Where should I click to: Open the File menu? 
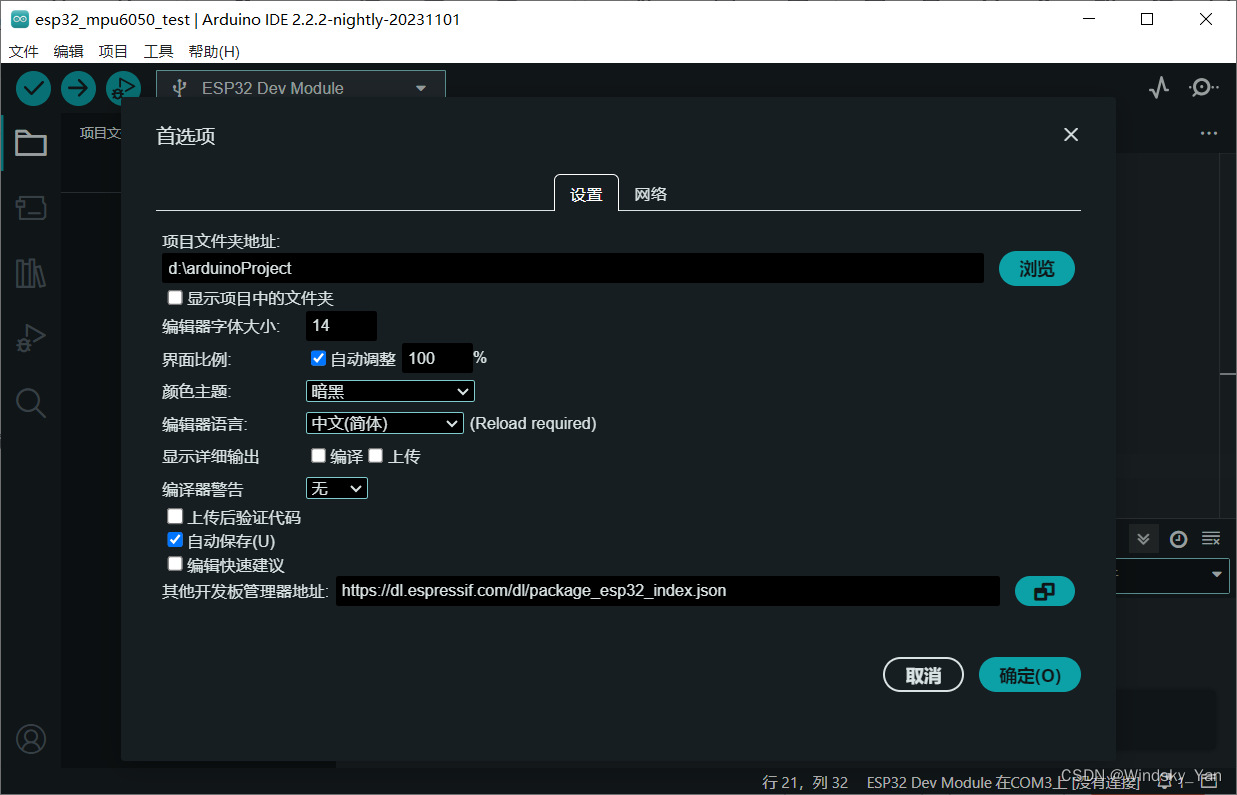point(24,51)
